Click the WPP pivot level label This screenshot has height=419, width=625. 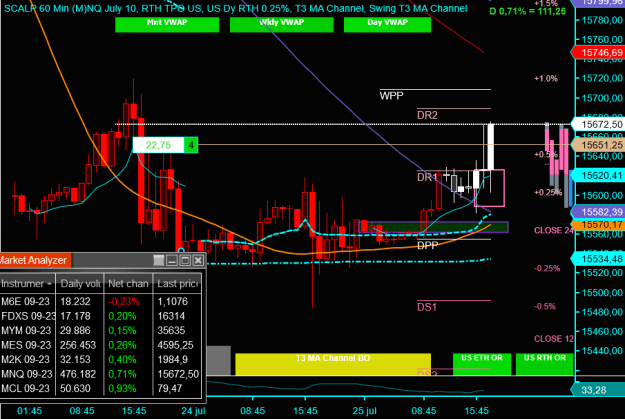pyautogui.click(x=391, y=96)
